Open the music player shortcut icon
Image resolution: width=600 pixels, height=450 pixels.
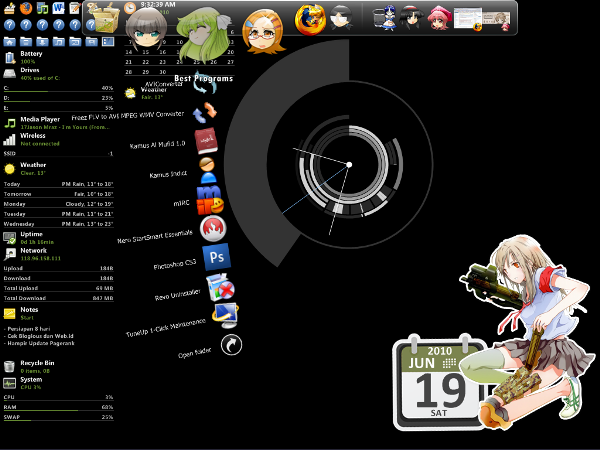tap(42, 8)
